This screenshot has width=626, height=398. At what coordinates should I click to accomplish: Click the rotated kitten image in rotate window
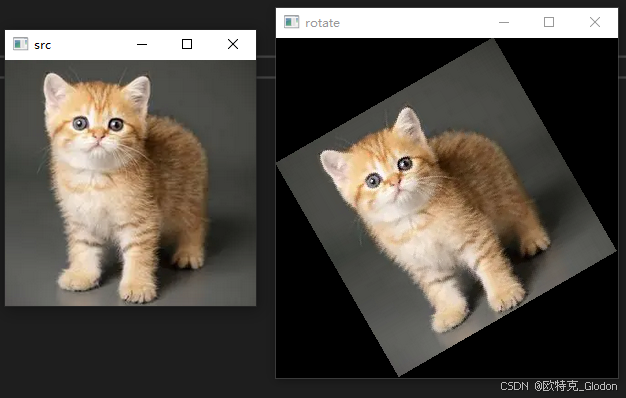[x=447, y=208]
